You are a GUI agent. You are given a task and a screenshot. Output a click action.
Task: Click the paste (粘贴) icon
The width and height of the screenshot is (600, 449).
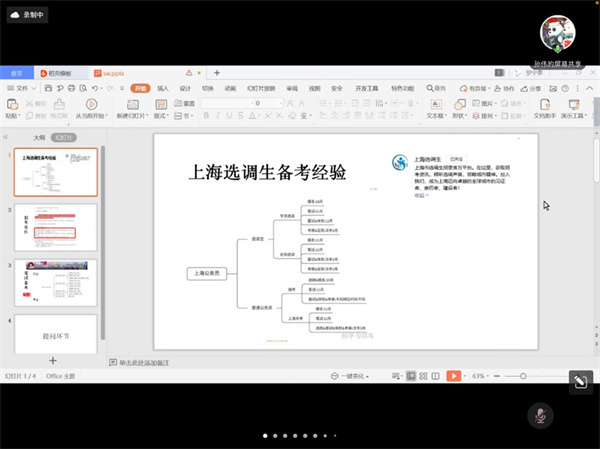pyautogui.click(x=12, y=104)
